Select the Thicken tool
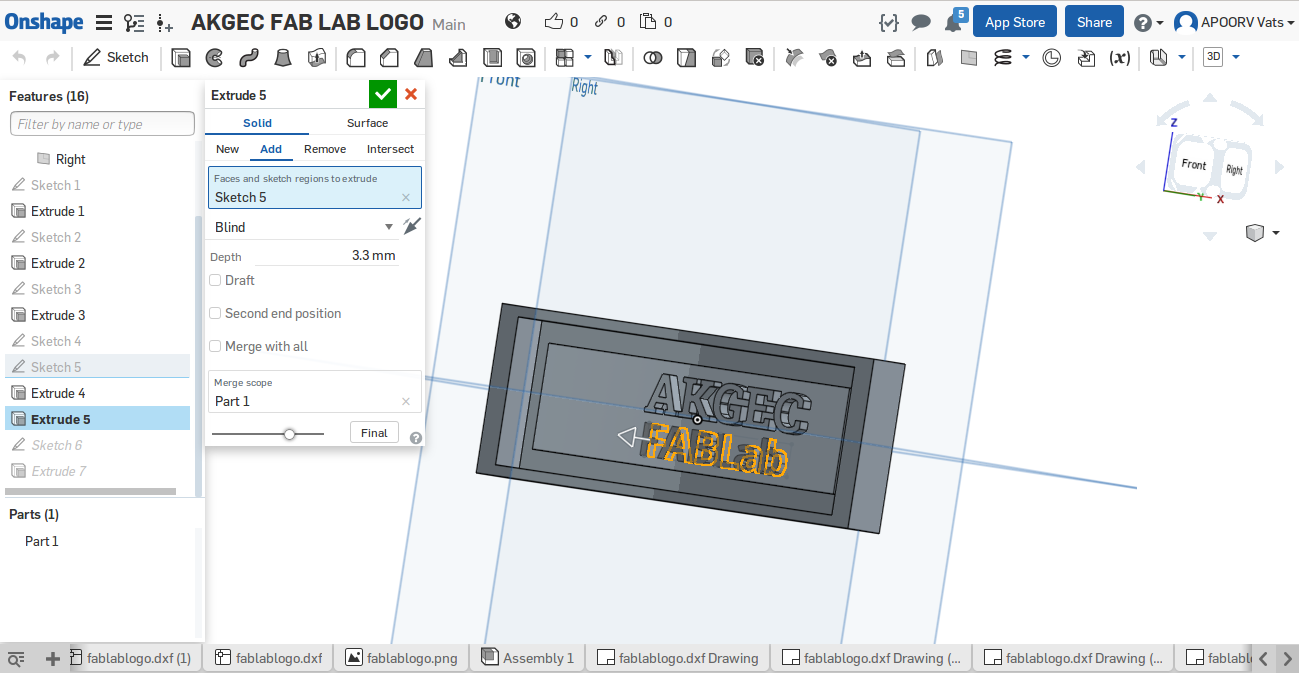 [317, 58]
